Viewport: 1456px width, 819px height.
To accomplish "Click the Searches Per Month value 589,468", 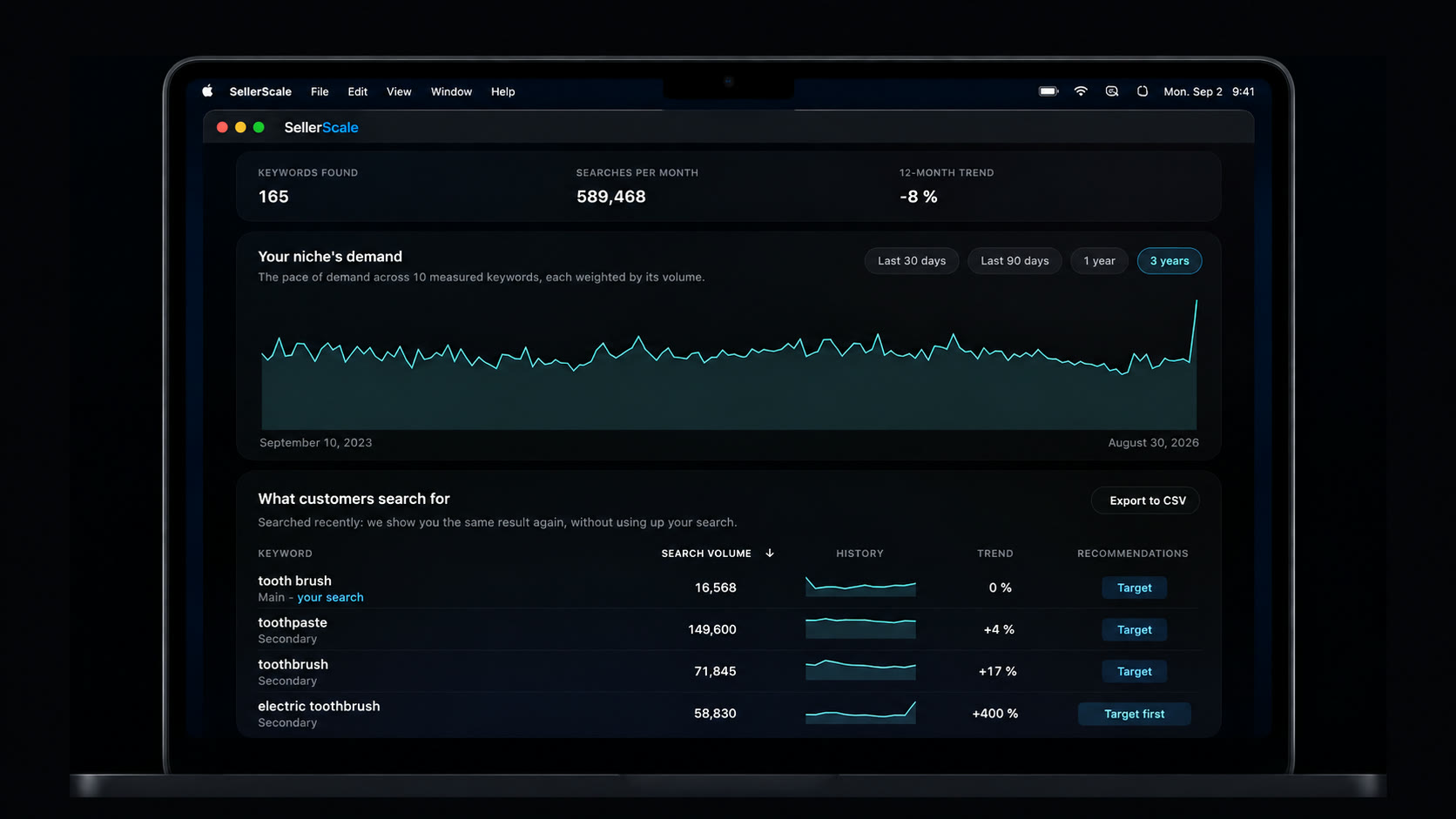I will (x=611, y=197).
